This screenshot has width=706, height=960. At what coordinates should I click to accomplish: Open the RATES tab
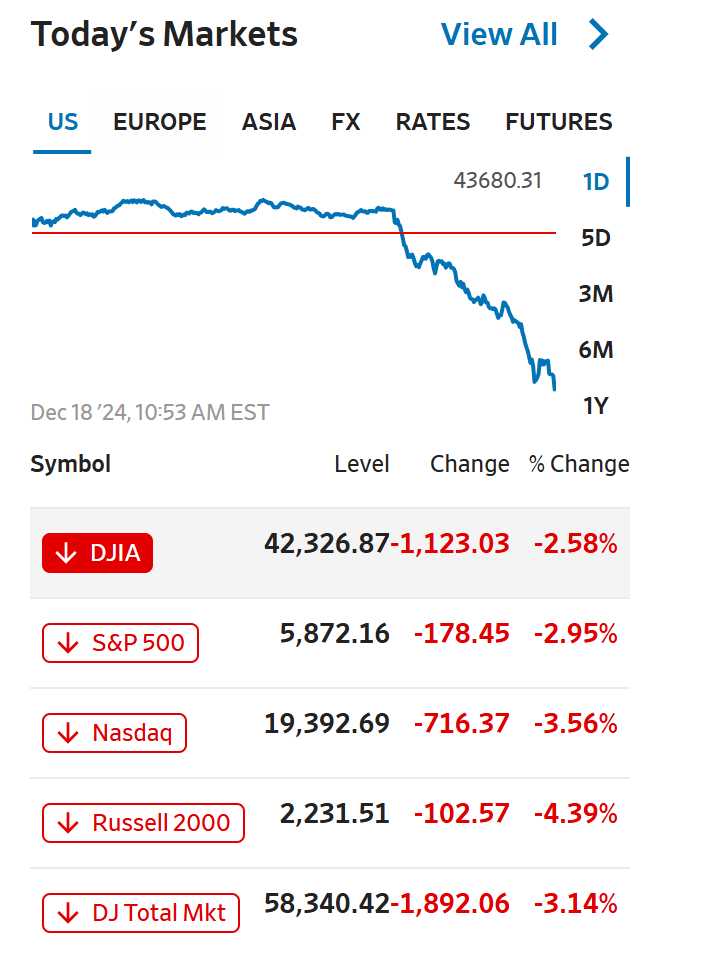(x=433, y=122)
